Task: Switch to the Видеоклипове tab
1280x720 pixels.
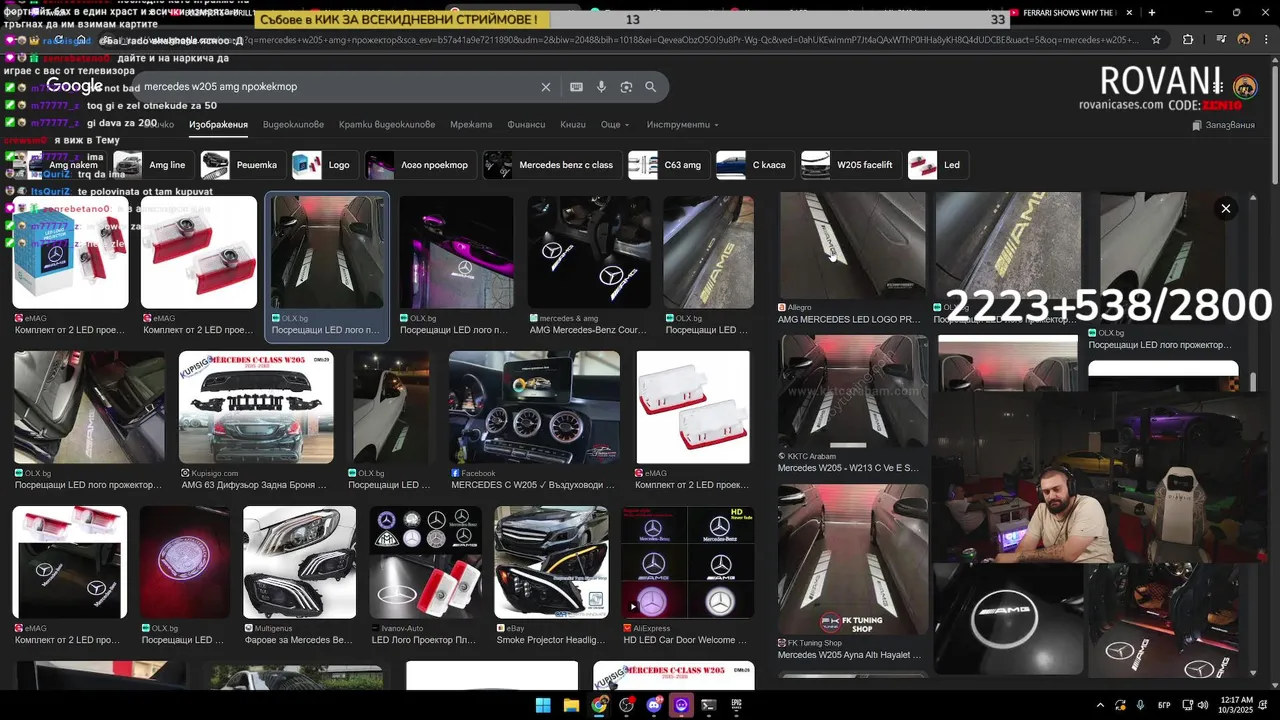Action: point(293,125)
